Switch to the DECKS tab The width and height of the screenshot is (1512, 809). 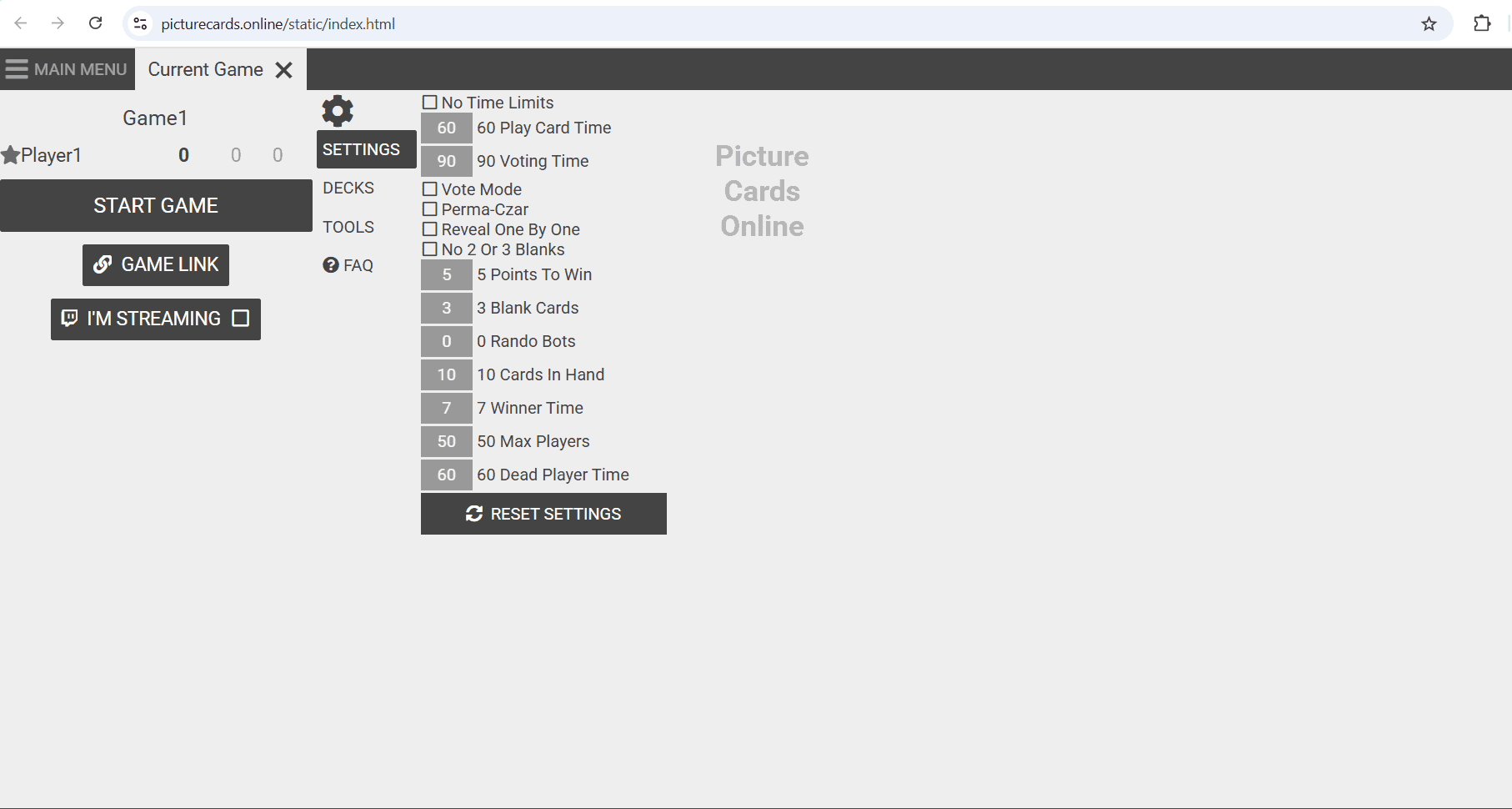348,188
